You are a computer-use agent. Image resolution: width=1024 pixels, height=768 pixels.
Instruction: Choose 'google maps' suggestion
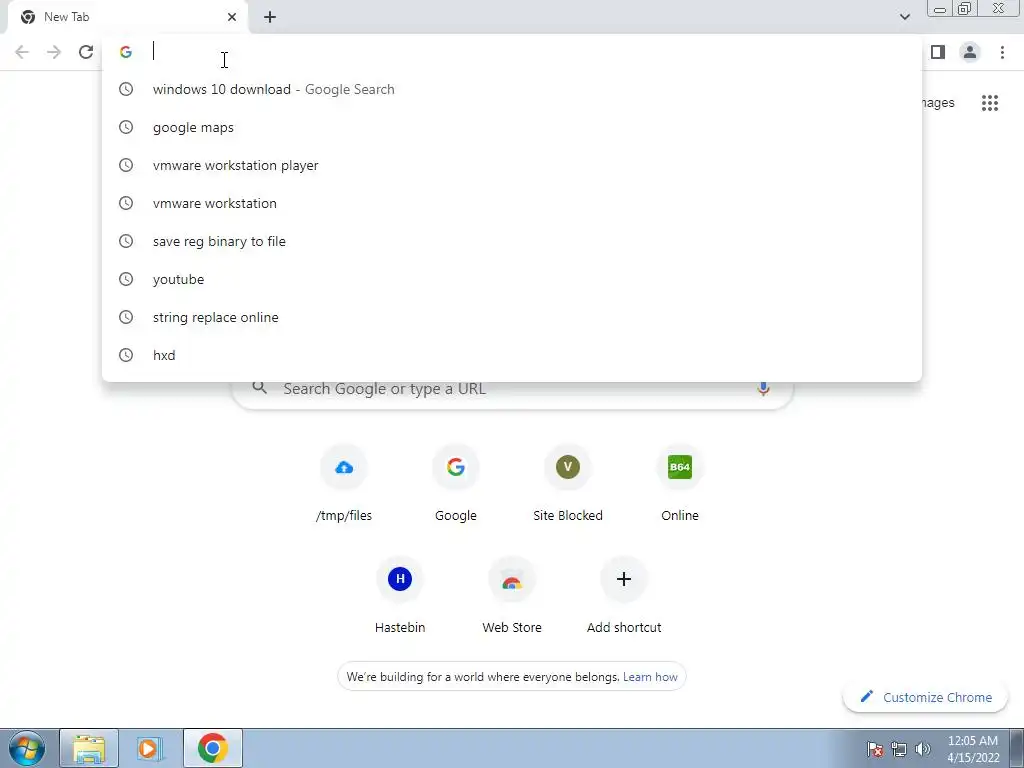tap(511, 127)
